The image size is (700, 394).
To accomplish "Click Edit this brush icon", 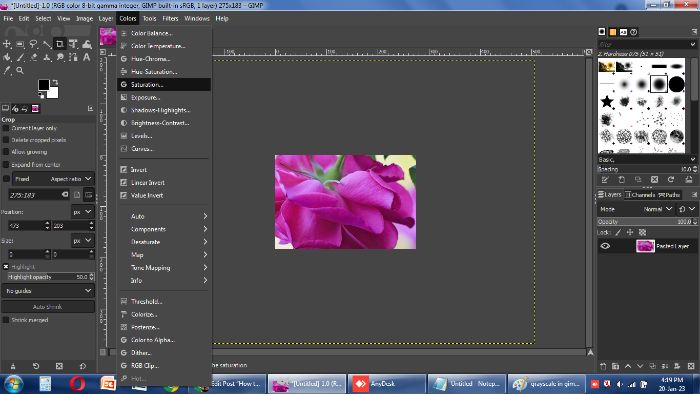I will pos(605,180).
